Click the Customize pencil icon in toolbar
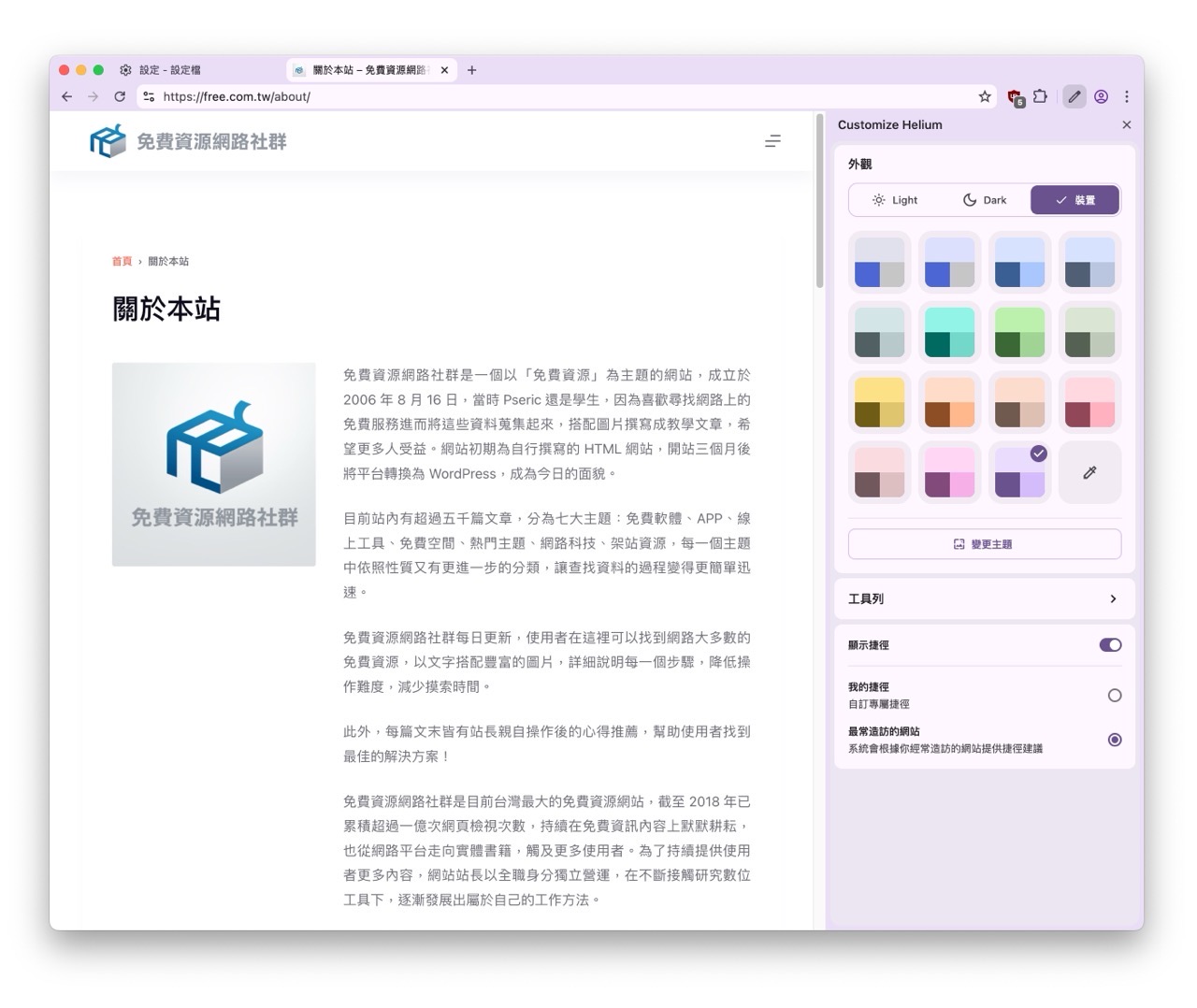This screenshot has height=1008, width=1197. point(1074,96)
